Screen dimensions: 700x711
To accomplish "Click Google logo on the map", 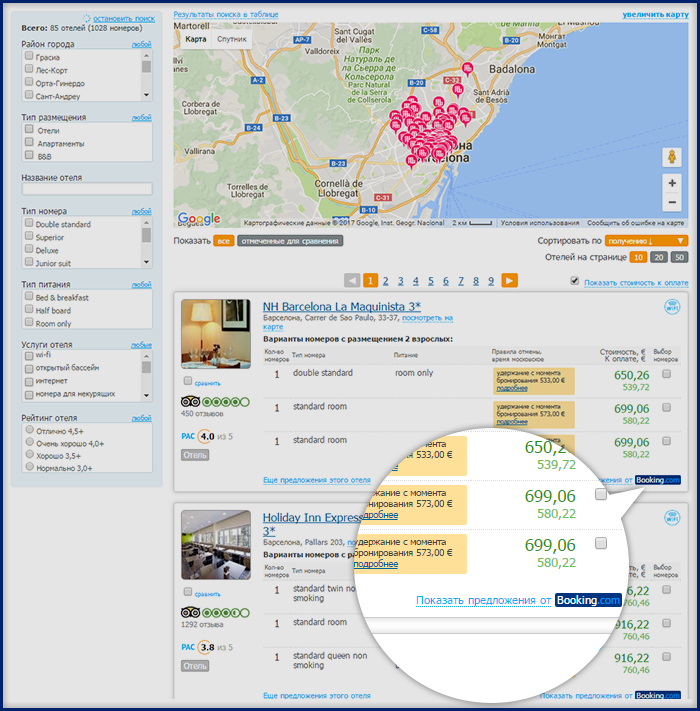I will tap(199, 219).
